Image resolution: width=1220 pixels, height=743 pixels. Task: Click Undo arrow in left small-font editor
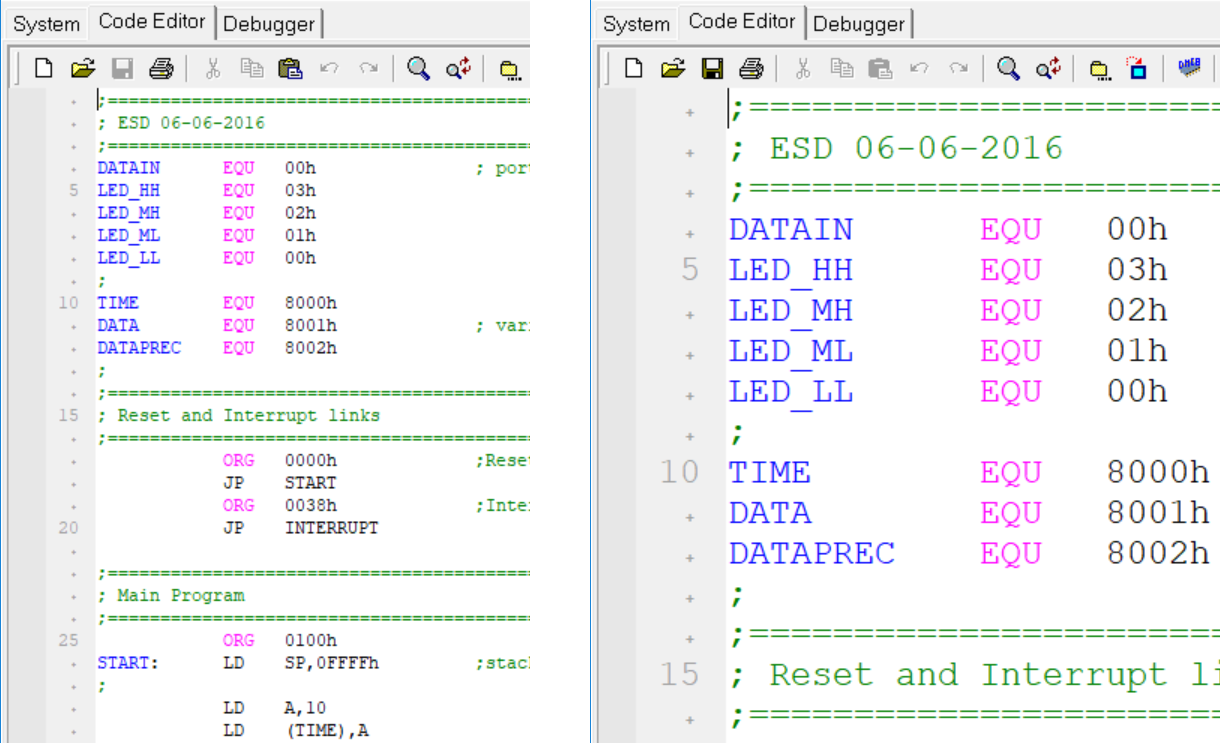328,68
